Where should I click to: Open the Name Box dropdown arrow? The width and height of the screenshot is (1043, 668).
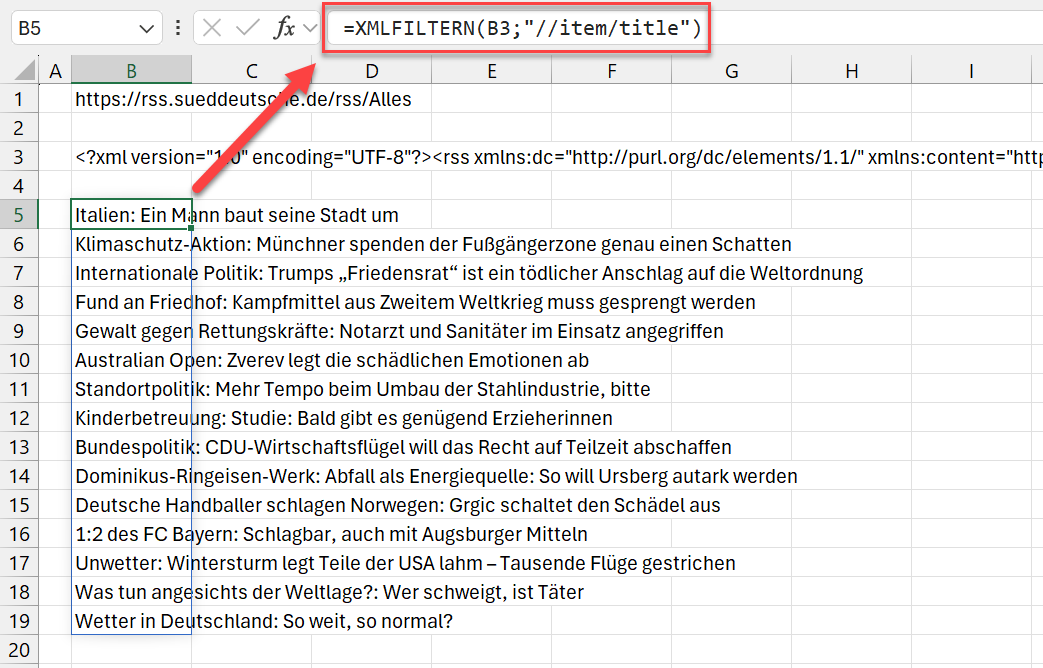click(x=146, y=28)
